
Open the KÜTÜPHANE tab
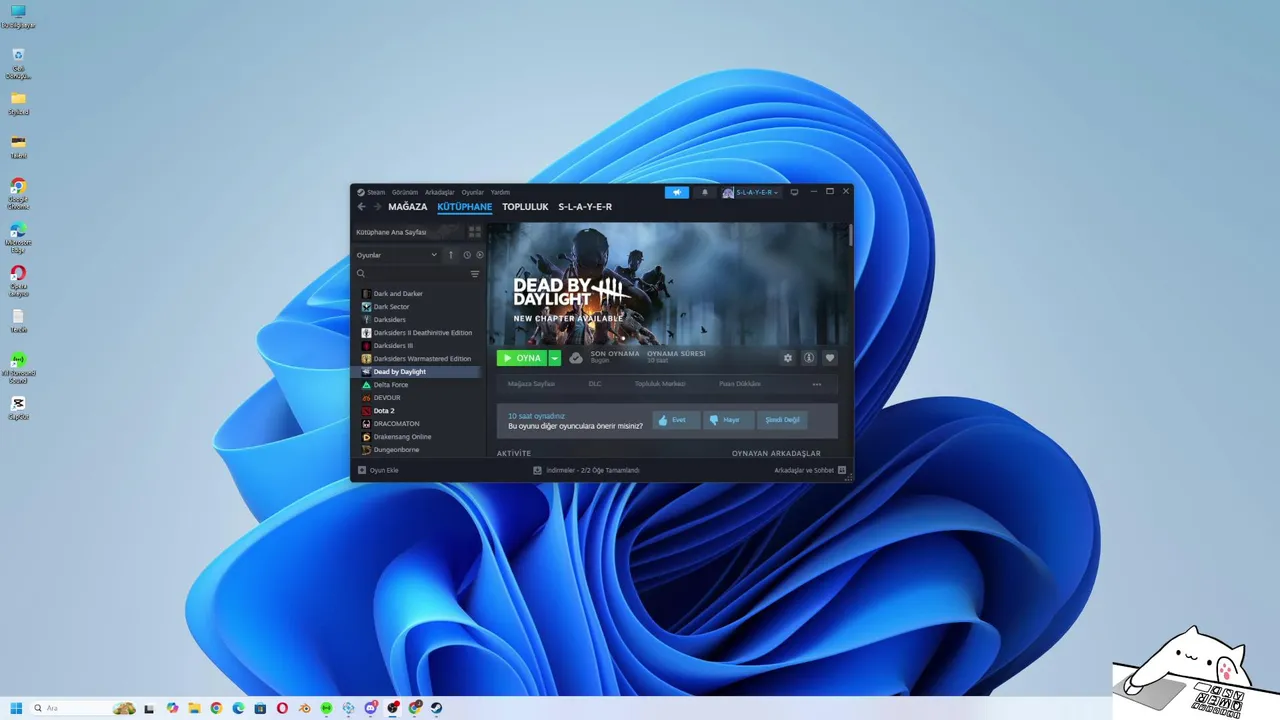[x=465, y=207]
